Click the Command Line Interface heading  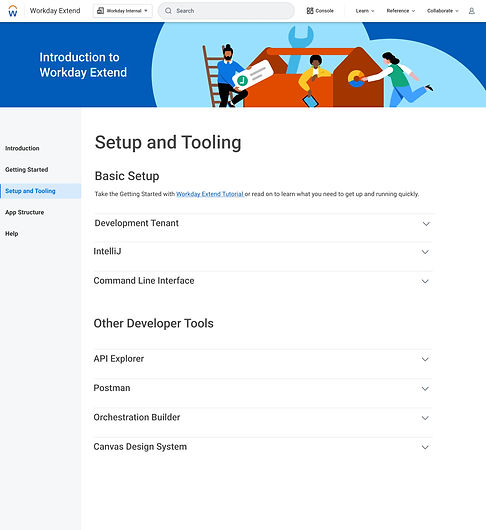[x=144, y=281]
